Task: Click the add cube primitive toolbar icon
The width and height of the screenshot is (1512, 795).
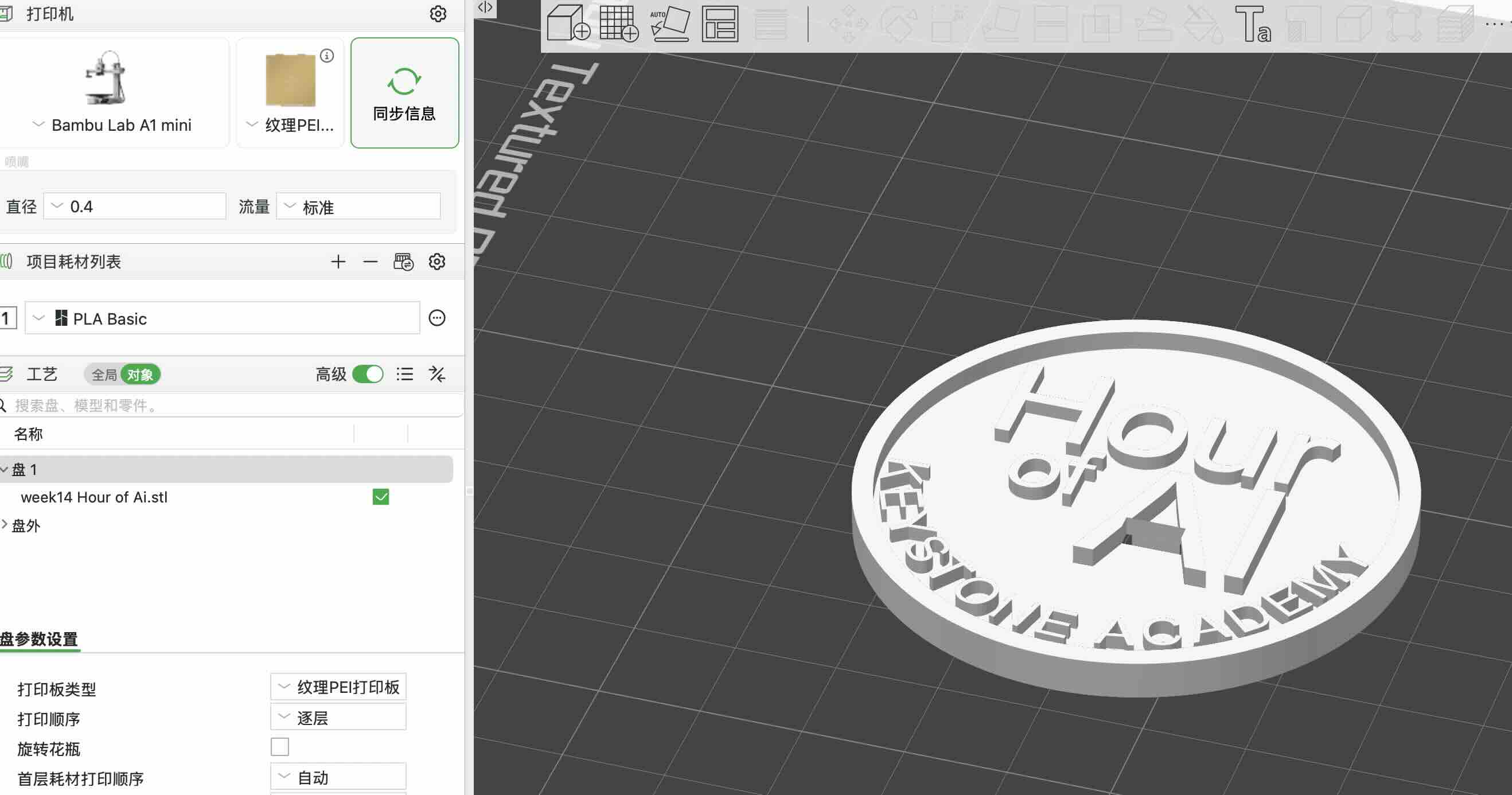Action: point(568,24)
